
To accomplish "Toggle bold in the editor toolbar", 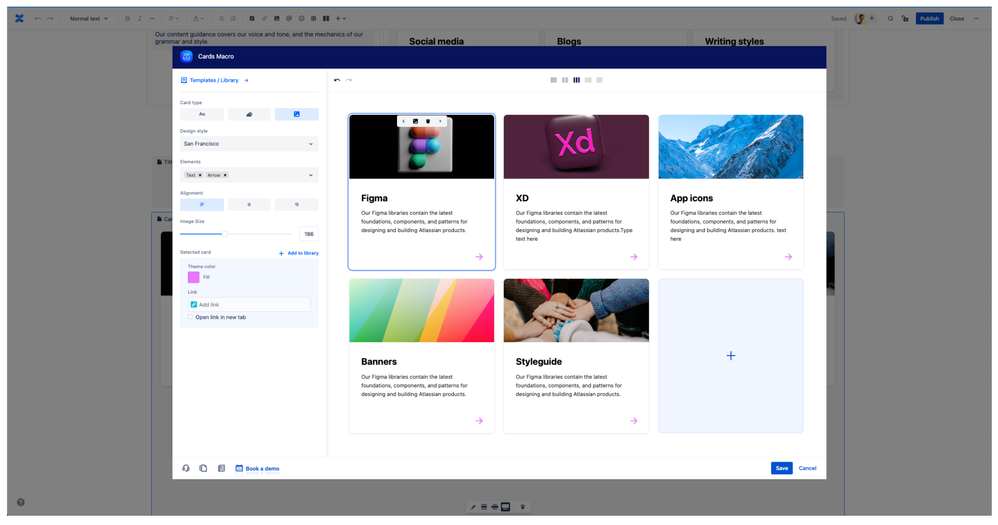I will [x=127, y=18].
